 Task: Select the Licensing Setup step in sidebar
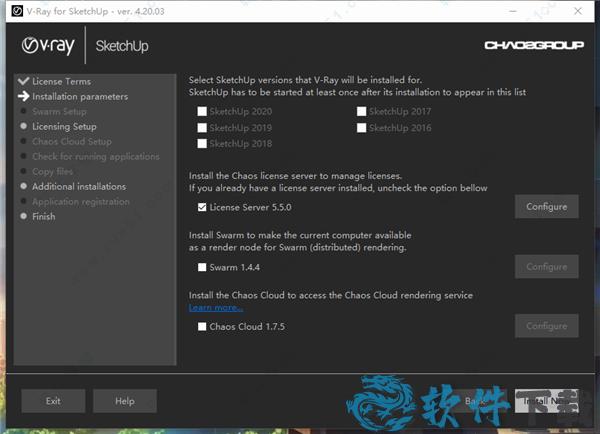pos(64,127)
